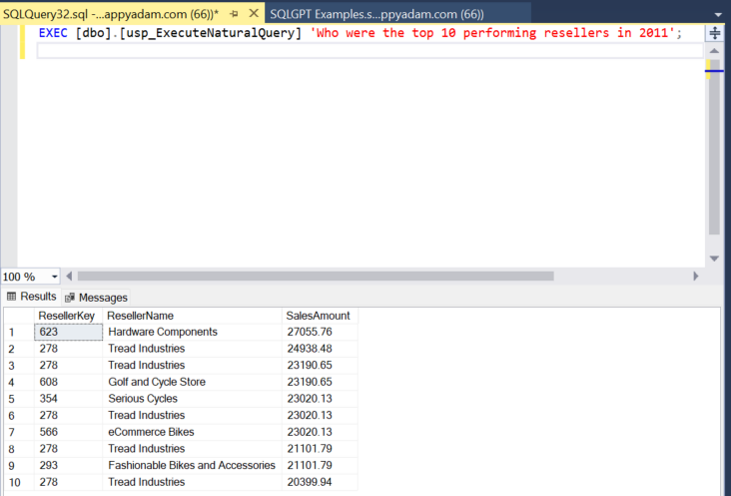Viewport: 731px width, 496px height.
Task: Click the EXEC keyword in the query
Action: [53, 33]
